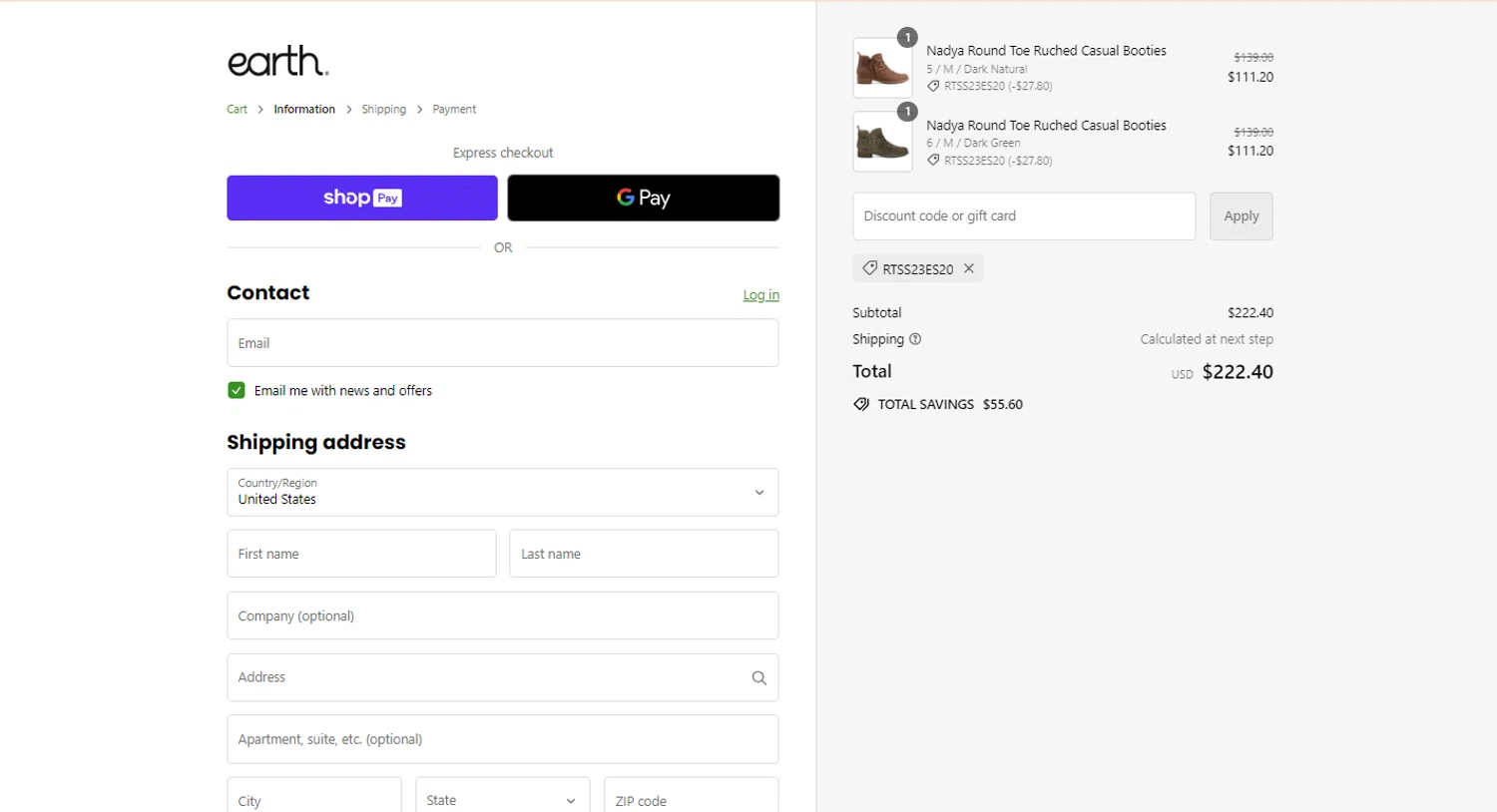
Task: Focus the Email input field
Action: (503, 343)
